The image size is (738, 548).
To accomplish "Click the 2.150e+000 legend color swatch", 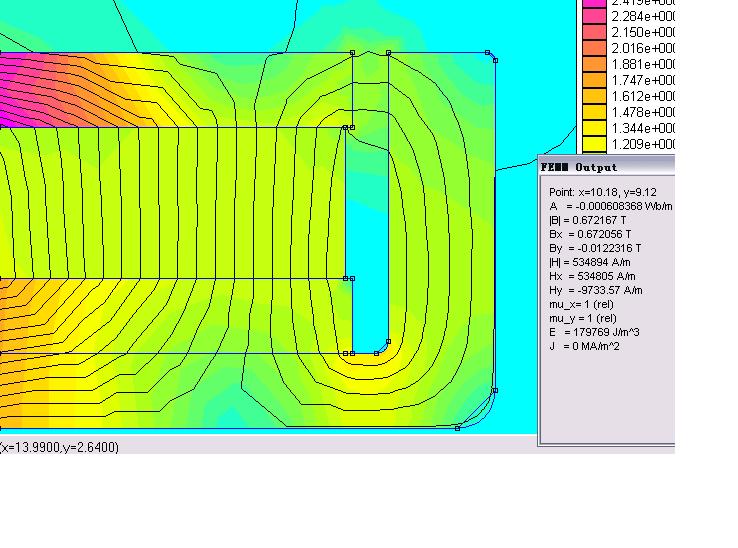I will [x=594, y=32].
